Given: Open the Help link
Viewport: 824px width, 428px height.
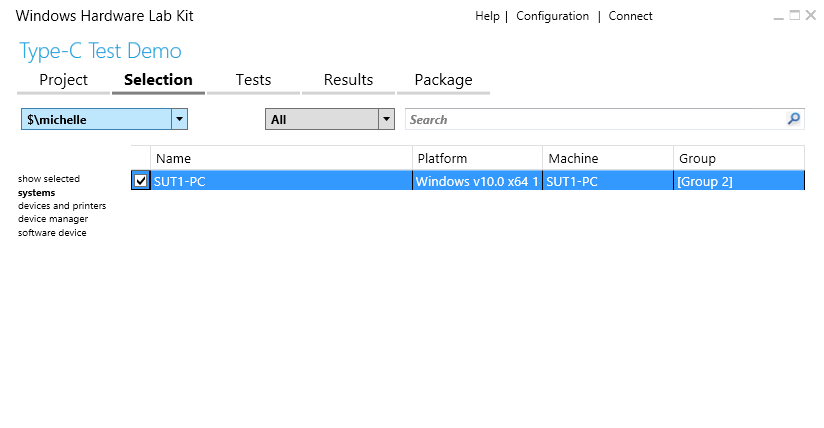Looking at the screenshot, I should pos(487,16).
